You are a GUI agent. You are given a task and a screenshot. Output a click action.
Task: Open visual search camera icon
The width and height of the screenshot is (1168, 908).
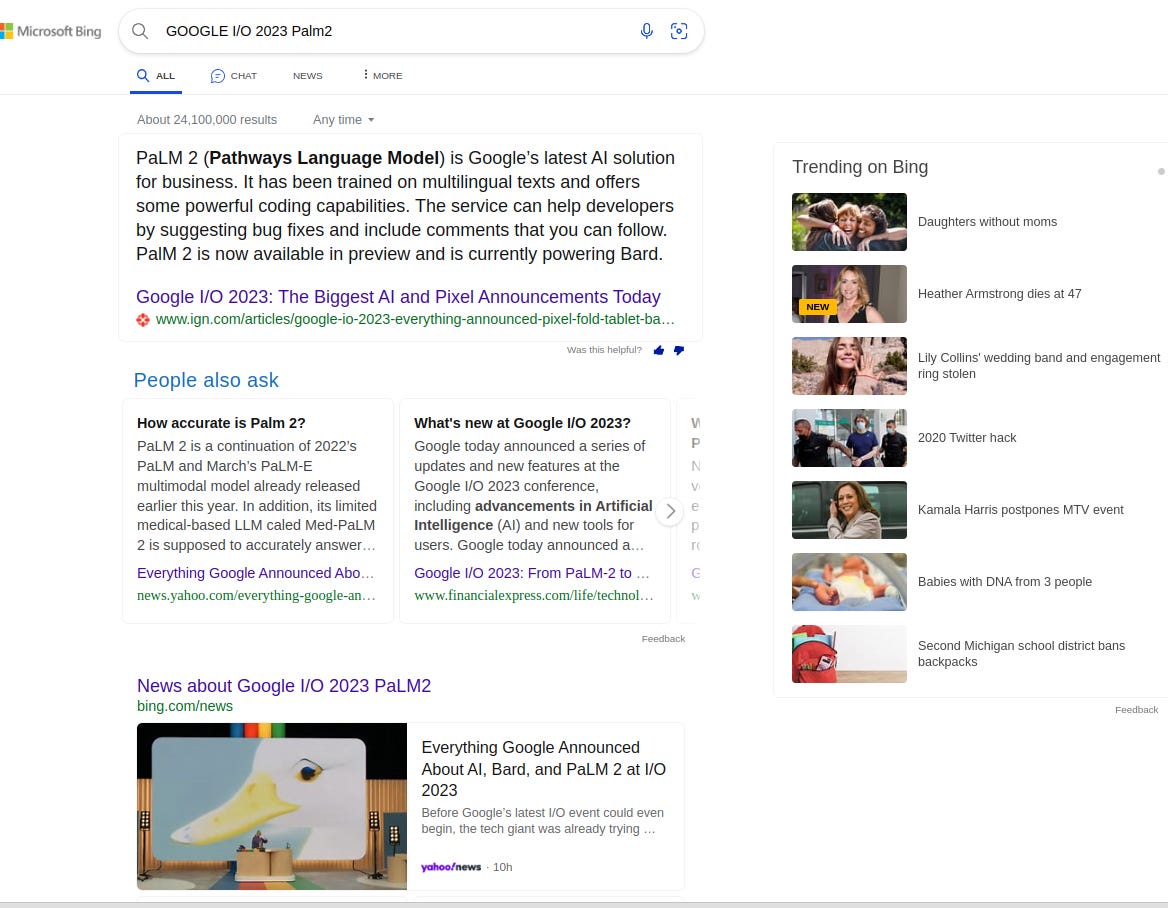pyautogui.click(x=679, y=31)
